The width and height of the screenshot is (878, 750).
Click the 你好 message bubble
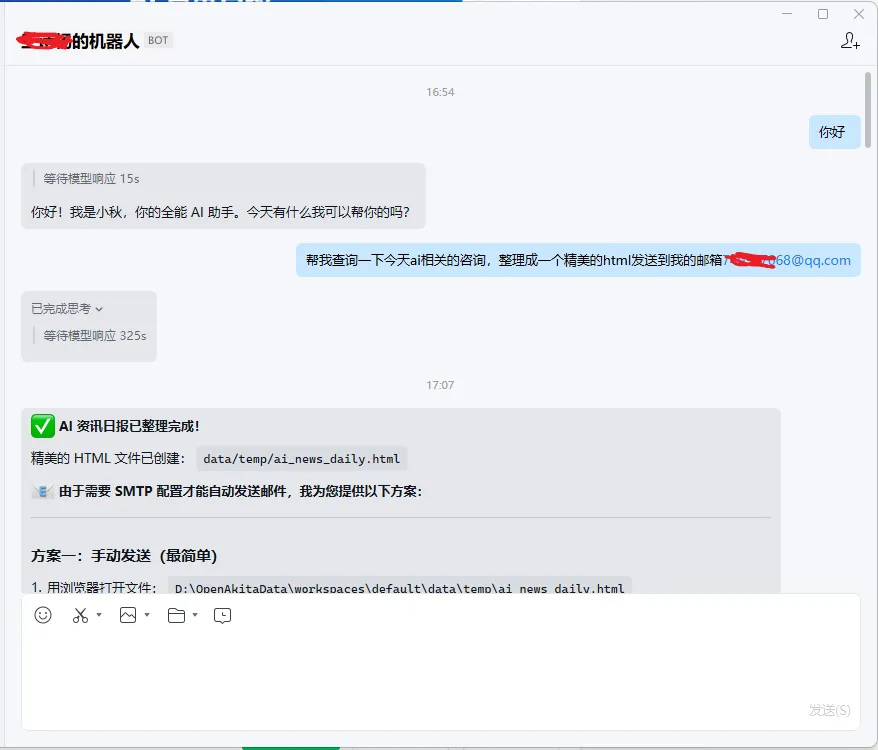pos(834,132)
